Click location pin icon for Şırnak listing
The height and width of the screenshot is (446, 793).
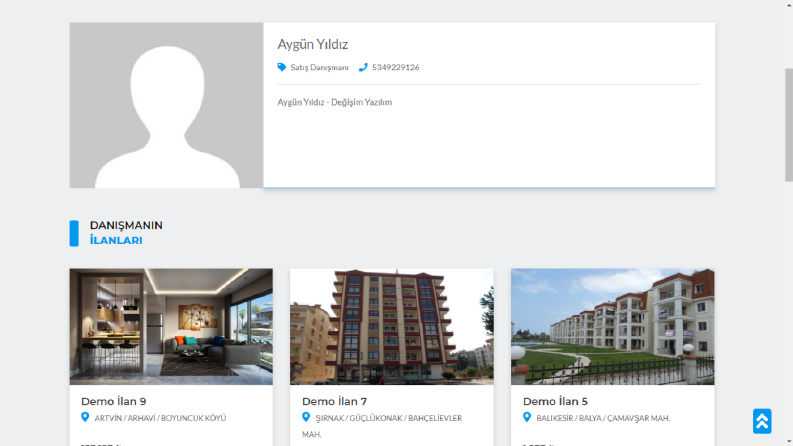(306, 417)
